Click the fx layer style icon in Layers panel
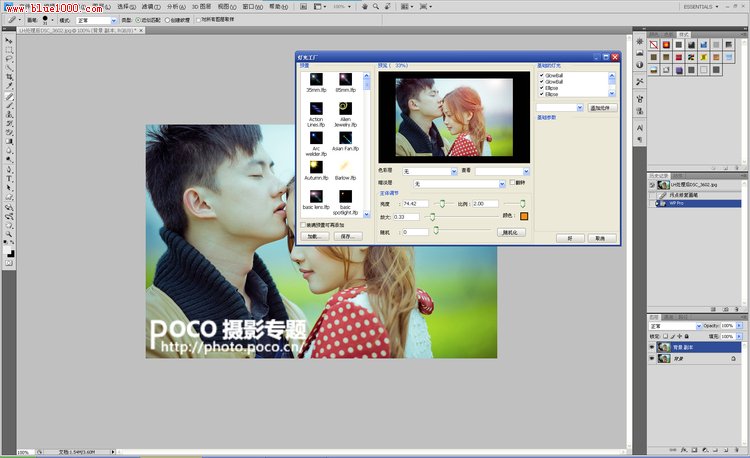The height and width of the screenshot is (458, 750). tap(684, 450)
